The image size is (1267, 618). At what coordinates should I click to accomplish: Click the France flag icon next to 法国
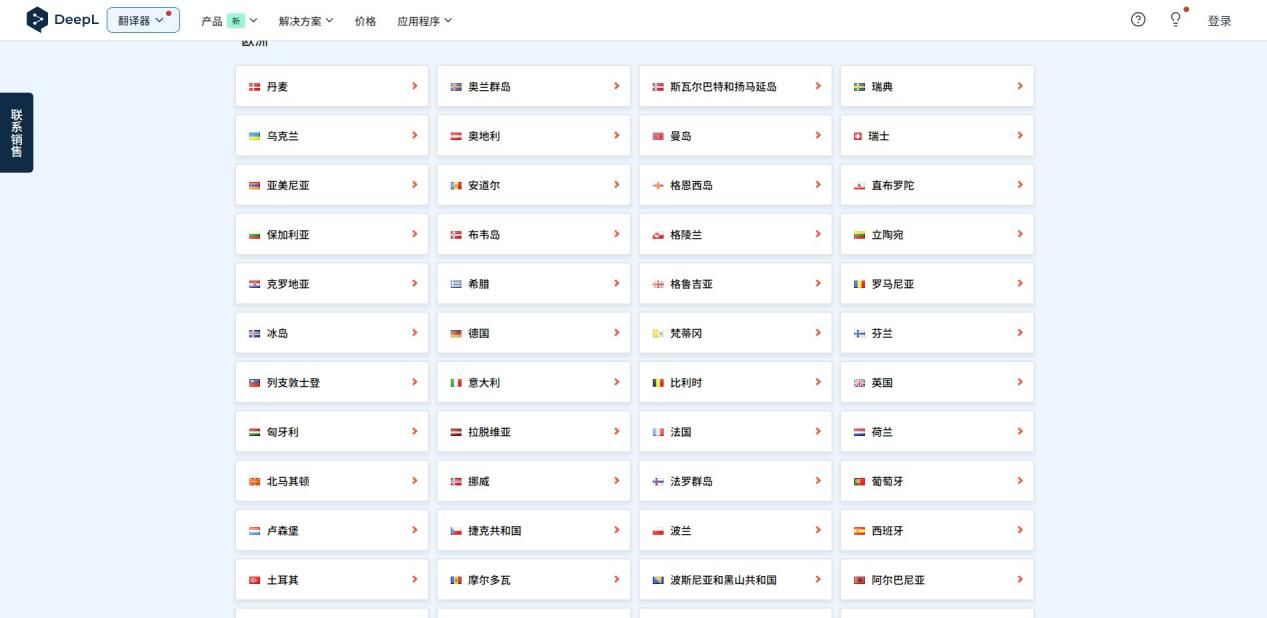click(658, 432)
